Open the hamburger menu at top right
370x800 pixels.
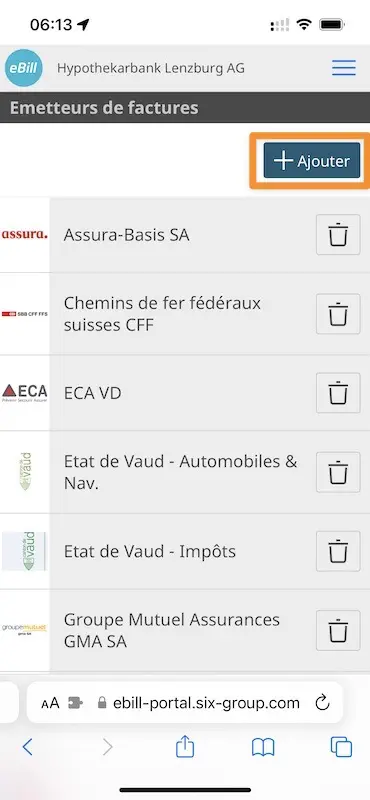pos(343,68)
